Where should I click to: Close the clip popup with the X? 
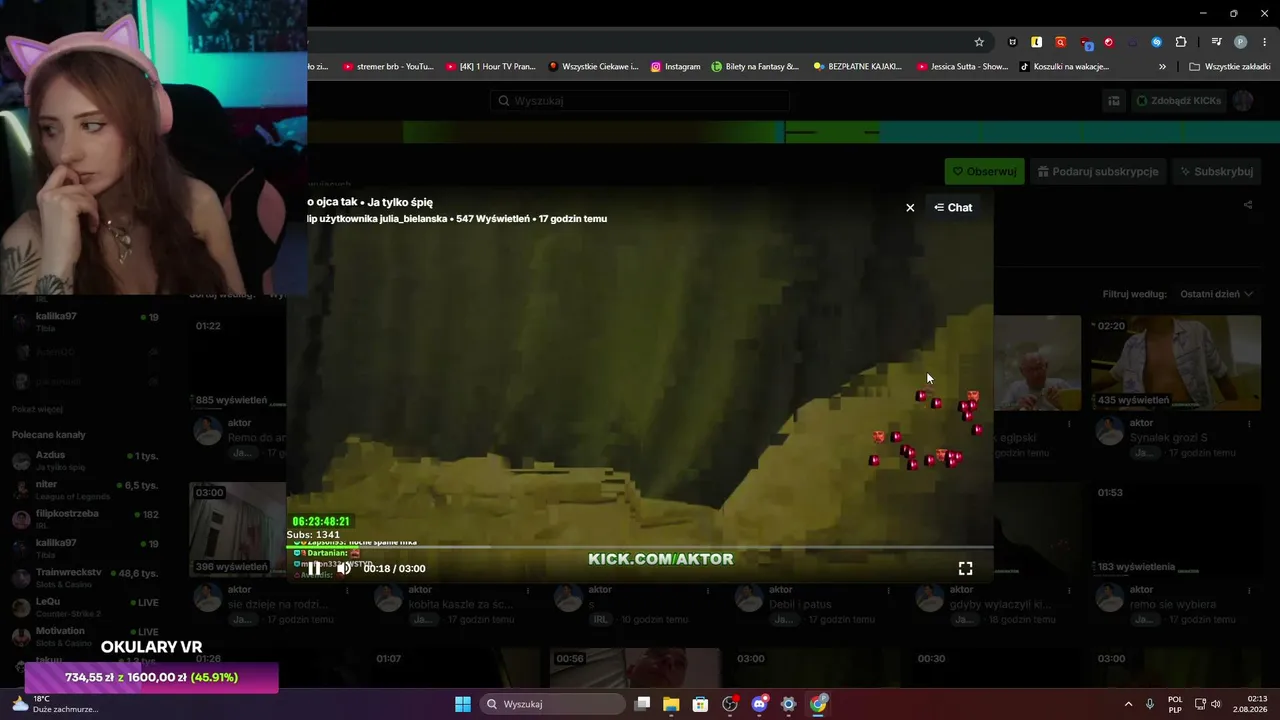[910, 208]
